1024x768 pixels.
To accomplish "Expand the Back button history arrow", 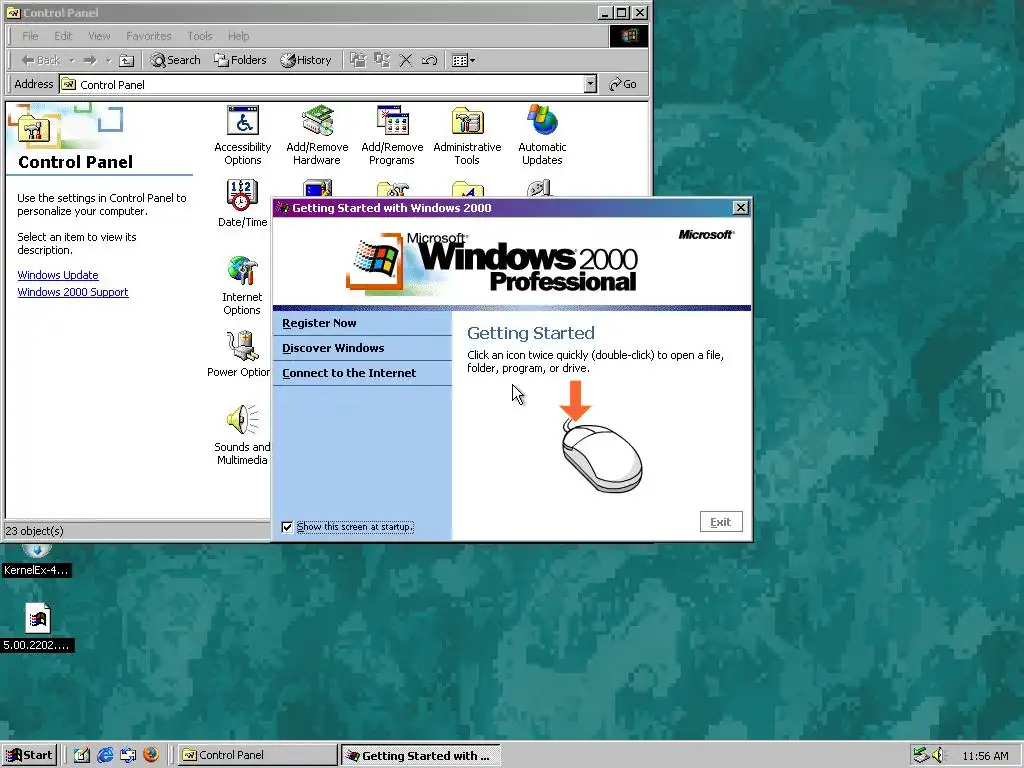I will pos(71,61).
